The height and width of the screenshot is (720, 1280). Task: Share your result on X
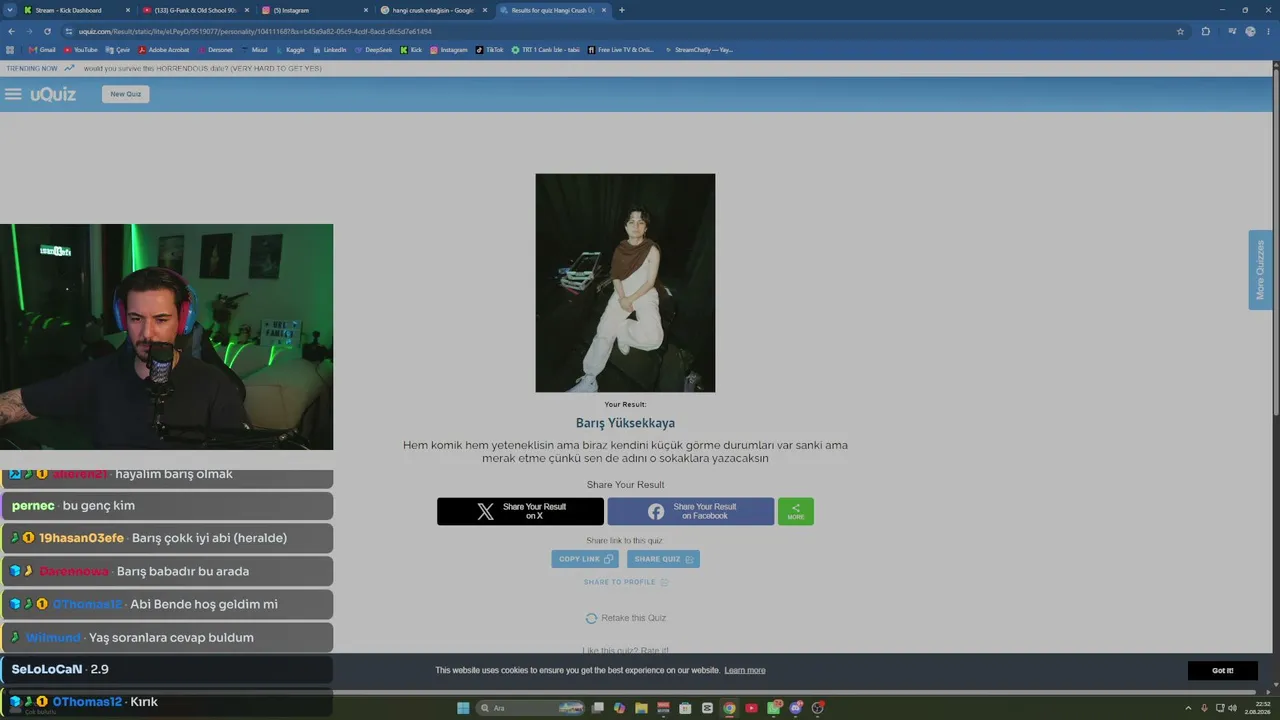click(x=520, y=511)
